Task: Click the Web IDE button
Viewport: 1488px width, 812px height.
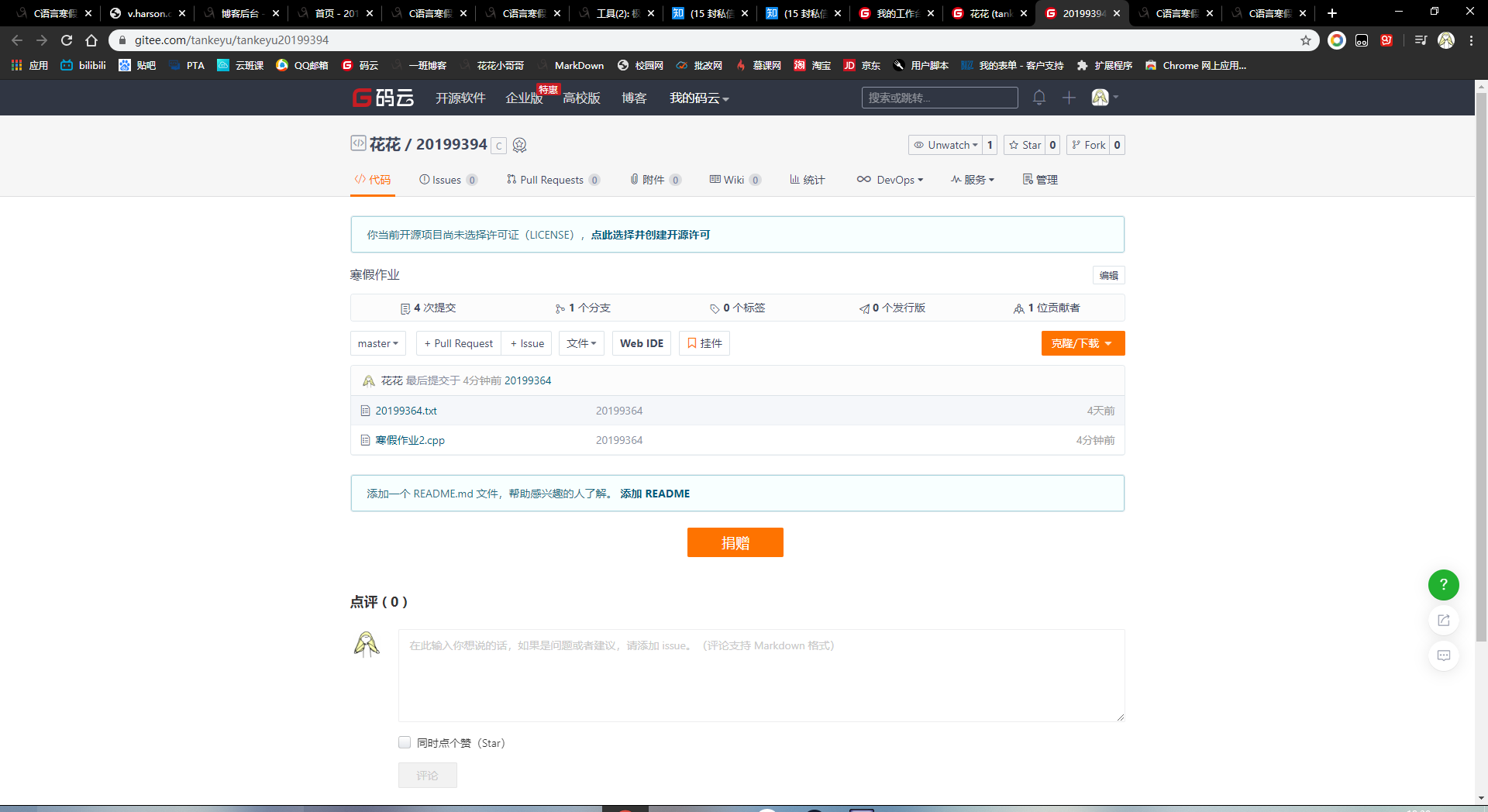Action: coord(642,343)
